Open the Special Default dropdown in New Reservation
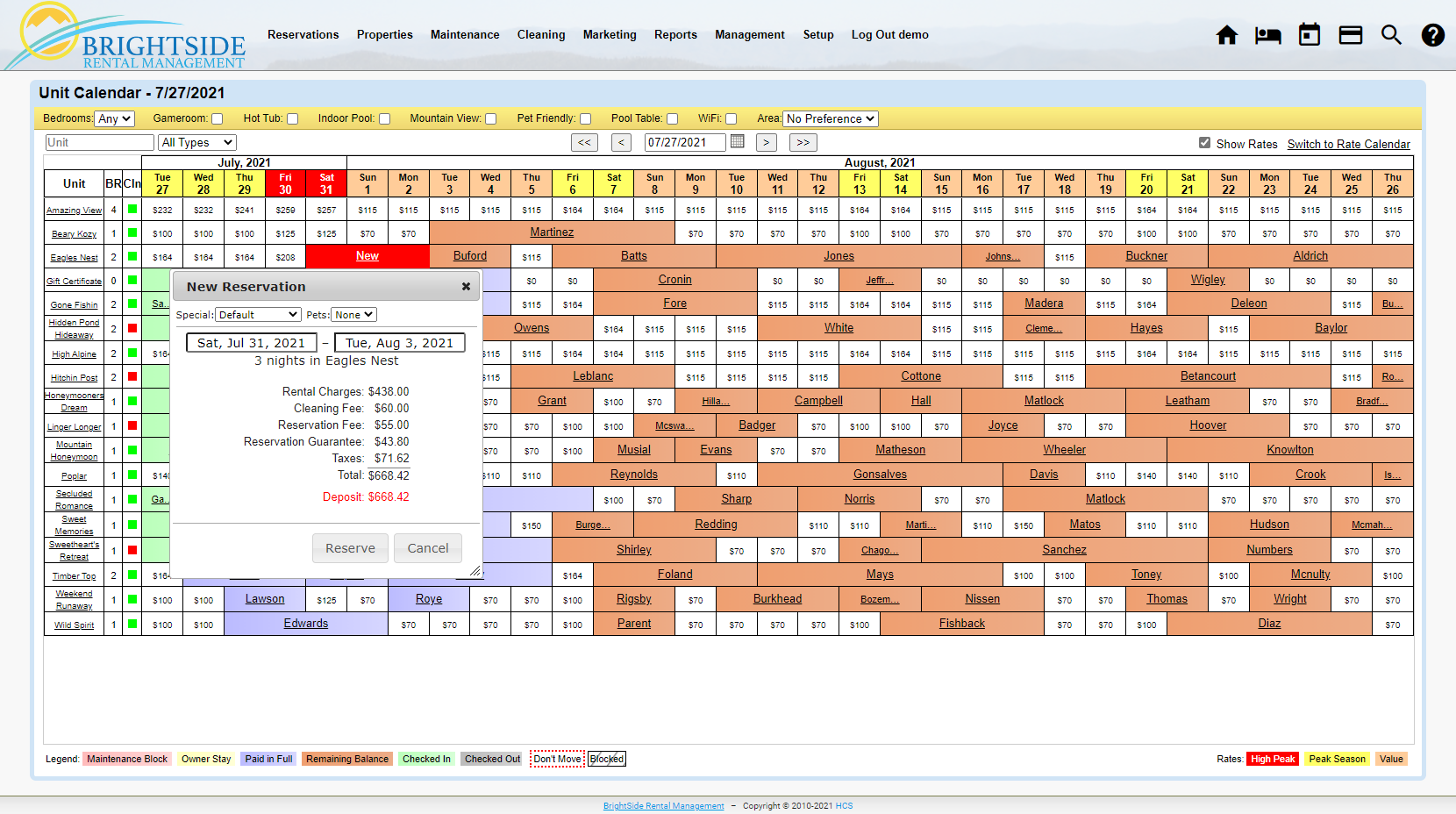This screenshot has height=814, width=1456. click(257, 314)
